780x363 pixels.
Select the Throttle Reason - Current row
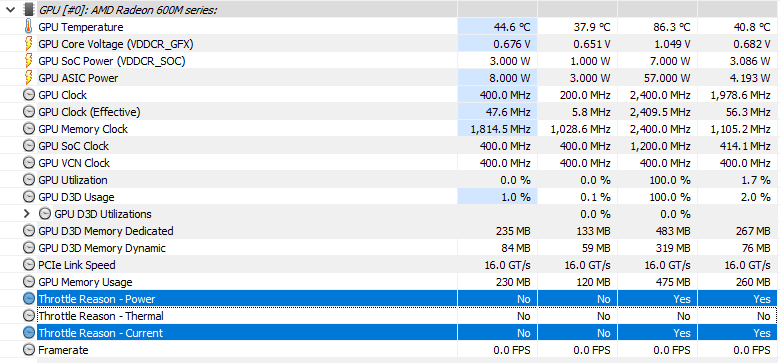[x=390, y=333]
